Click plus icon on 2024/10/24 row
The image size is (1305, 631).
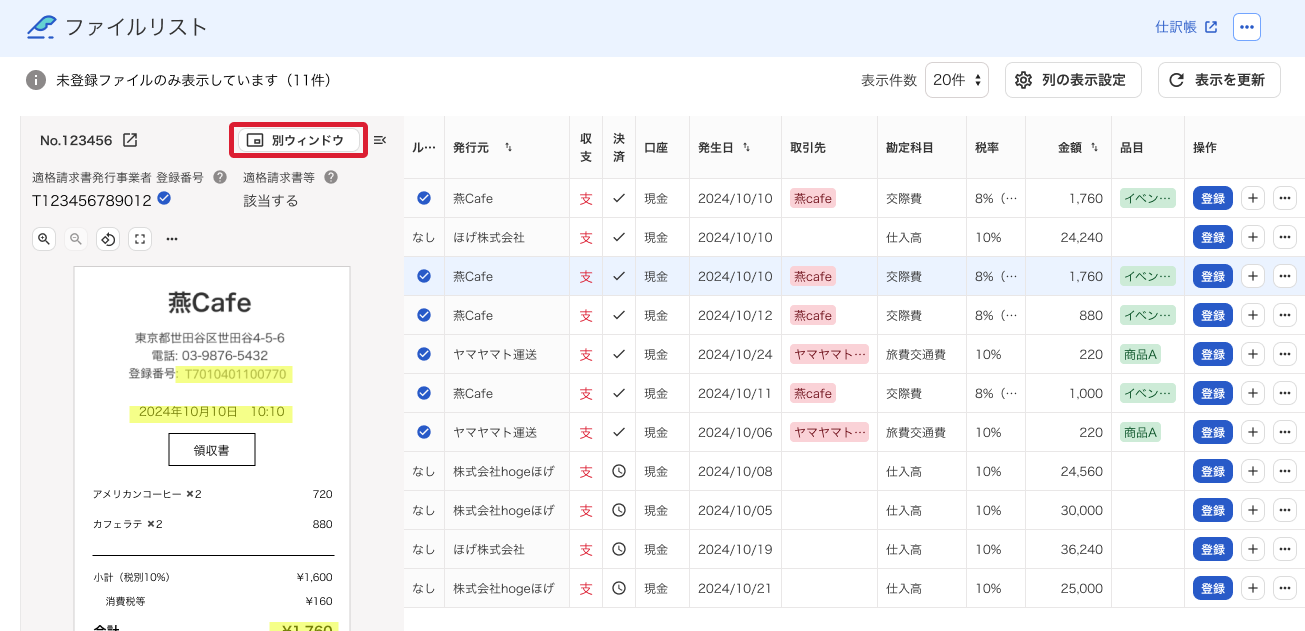[x=1253, y=354]
